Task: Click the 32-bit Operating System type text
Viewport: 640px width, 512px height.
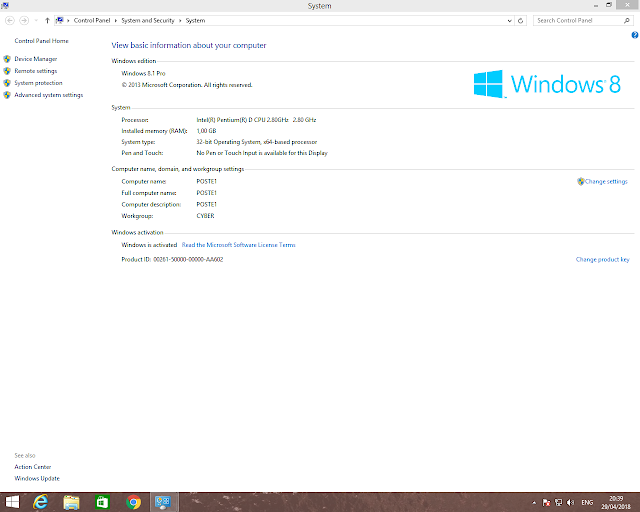Action: coord(257,142)
